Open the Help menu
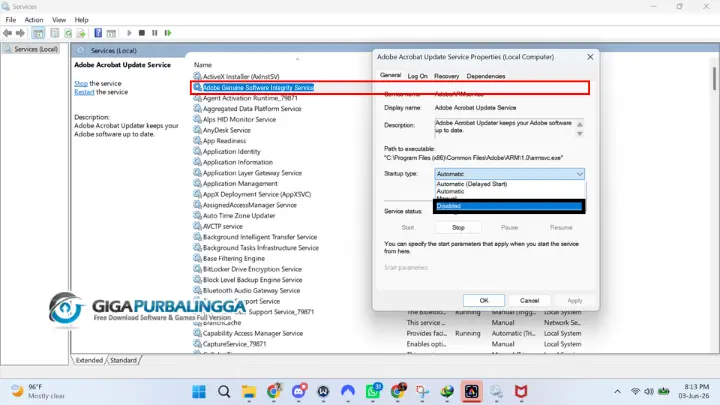 tap(81, 20)
